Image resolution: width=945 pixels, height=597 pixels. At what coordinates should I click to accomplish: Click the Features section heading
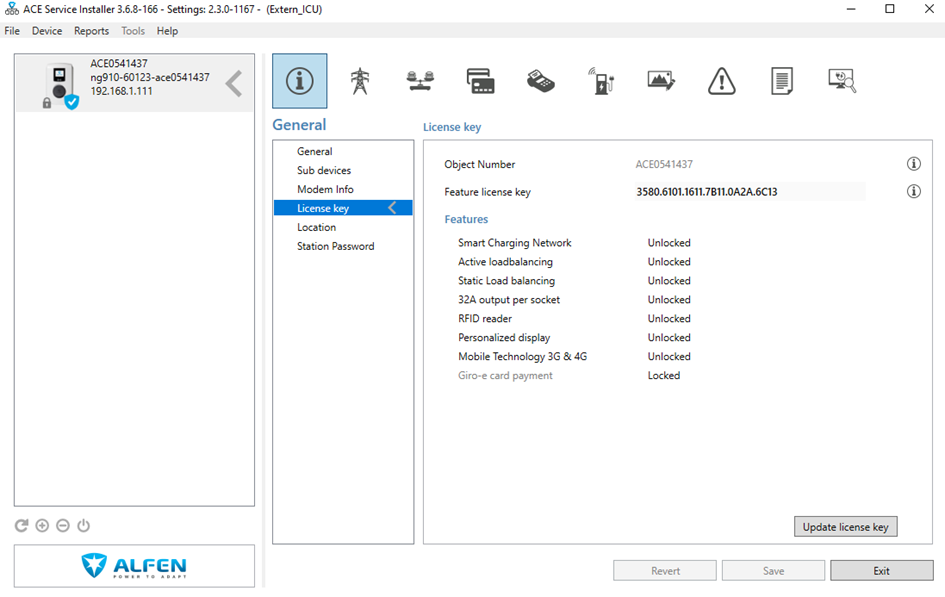tap(466, 219)
